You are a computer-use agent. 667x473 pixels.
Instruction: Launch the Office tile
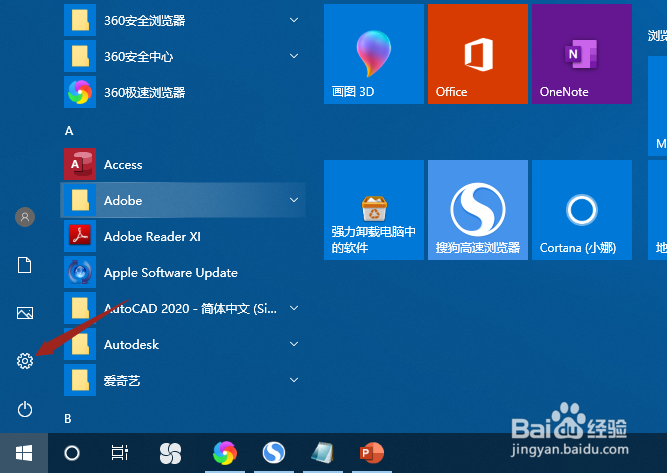(x=478, y=54)
